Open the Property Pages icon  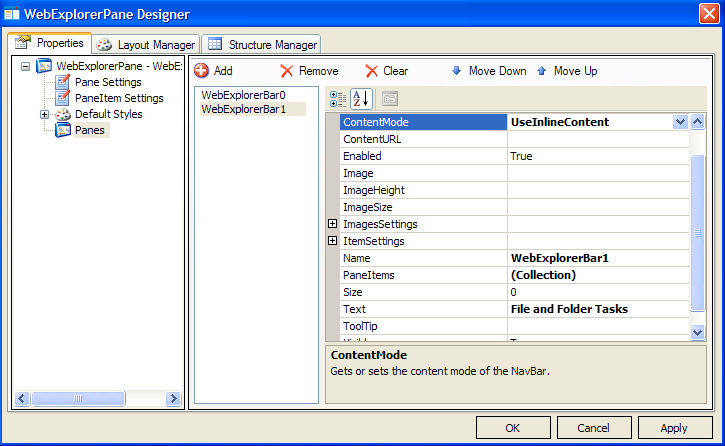coord(389,98)
